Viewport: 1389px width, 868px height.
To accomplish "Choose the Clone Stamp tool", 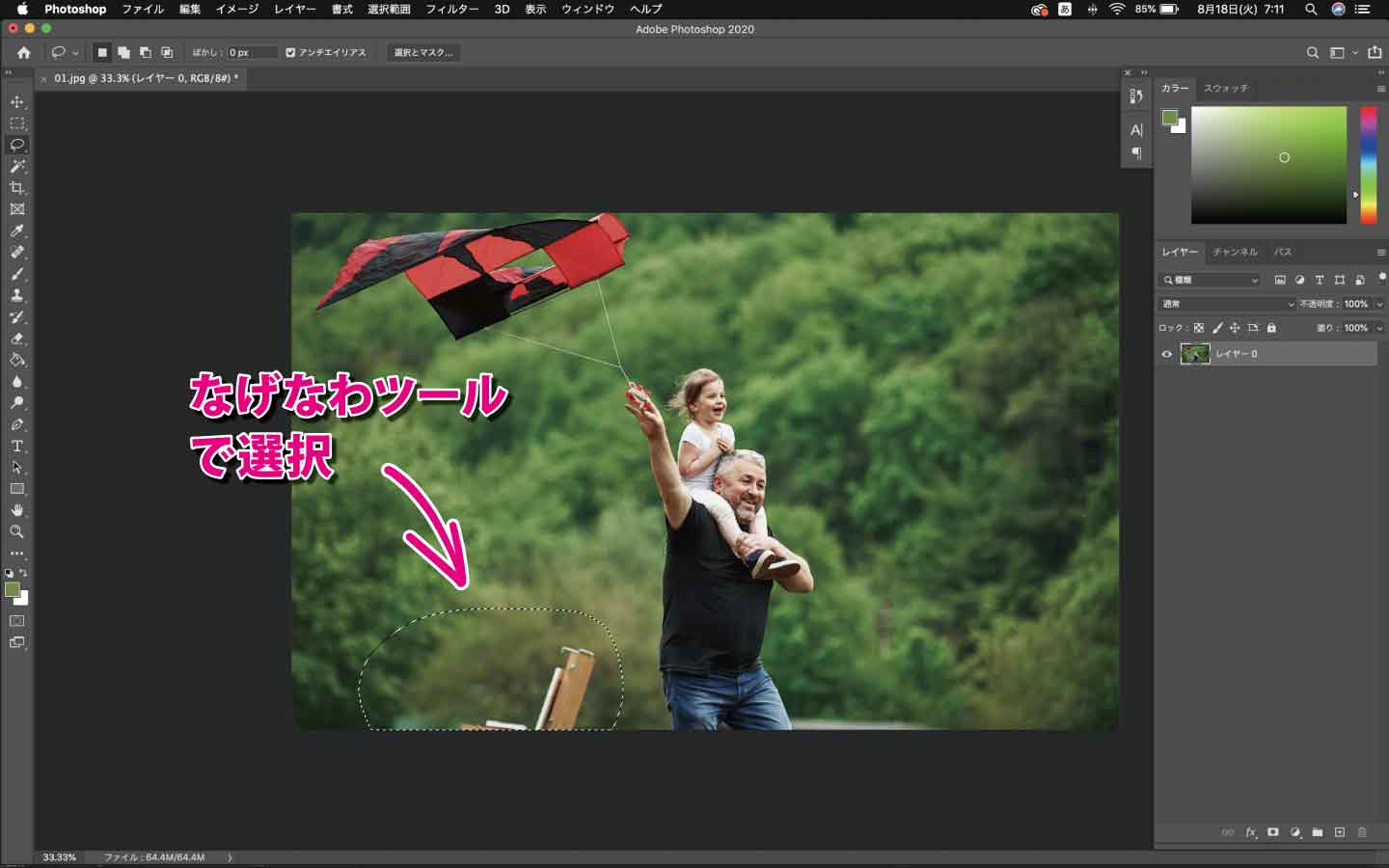I will 16,294.
